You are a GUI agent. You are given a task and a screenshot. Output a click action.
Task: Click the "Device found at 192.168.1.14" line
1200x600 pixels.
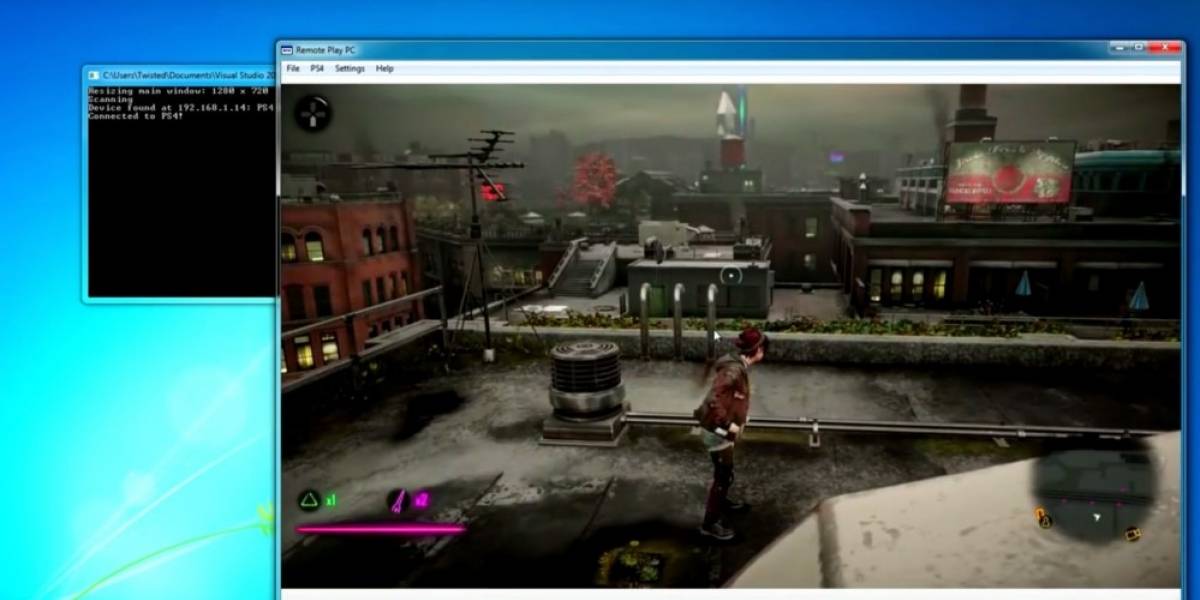[180, 108]
